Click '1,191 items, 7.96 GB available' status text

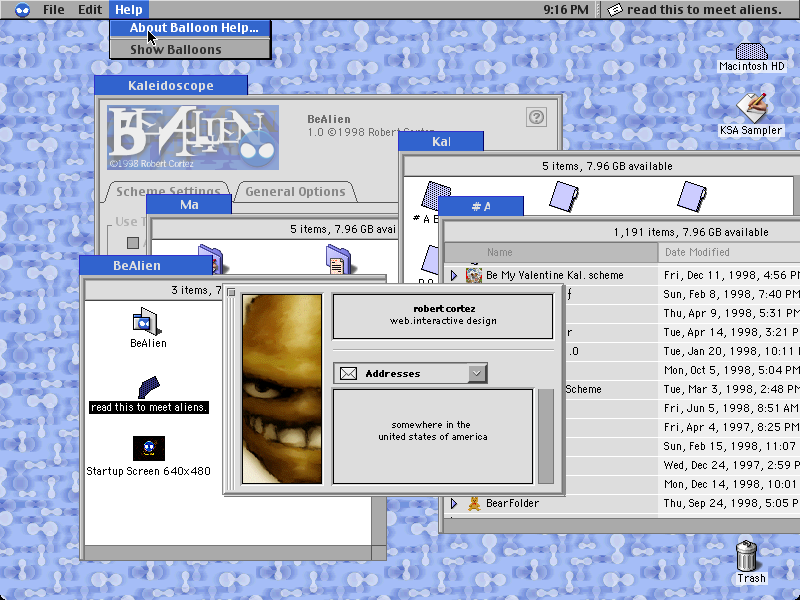coord(691,232)
